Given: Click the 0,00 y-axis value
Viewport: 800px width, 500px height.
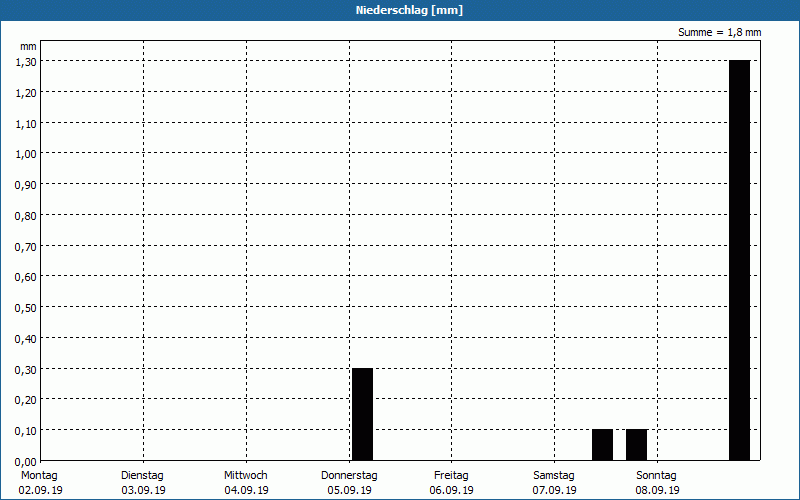Looking at the screenshot, I should [26, 462].
